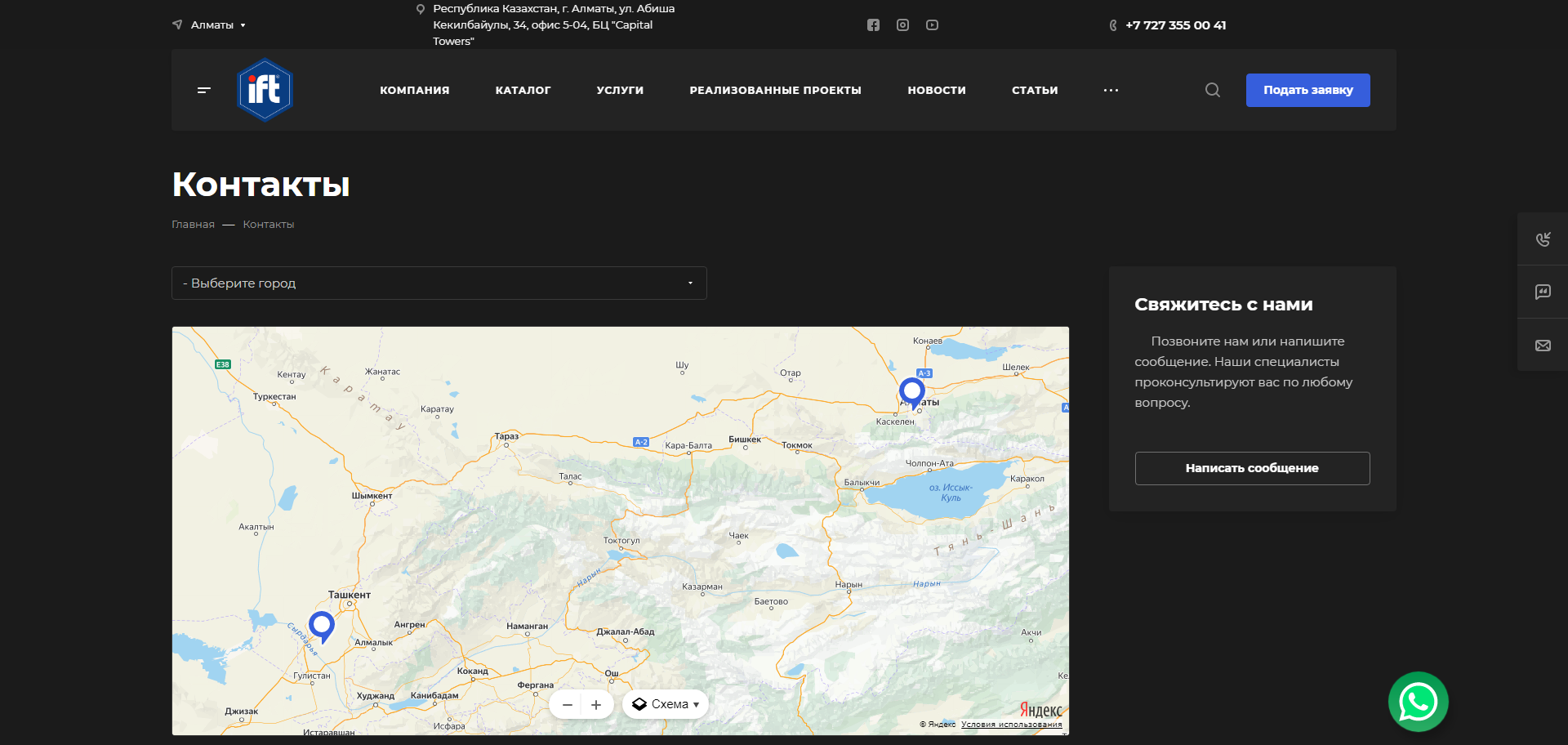This screenshot has height=745, width=1568.
Task: Open the Выберите город dropdown
Action: tap(439, 283)
